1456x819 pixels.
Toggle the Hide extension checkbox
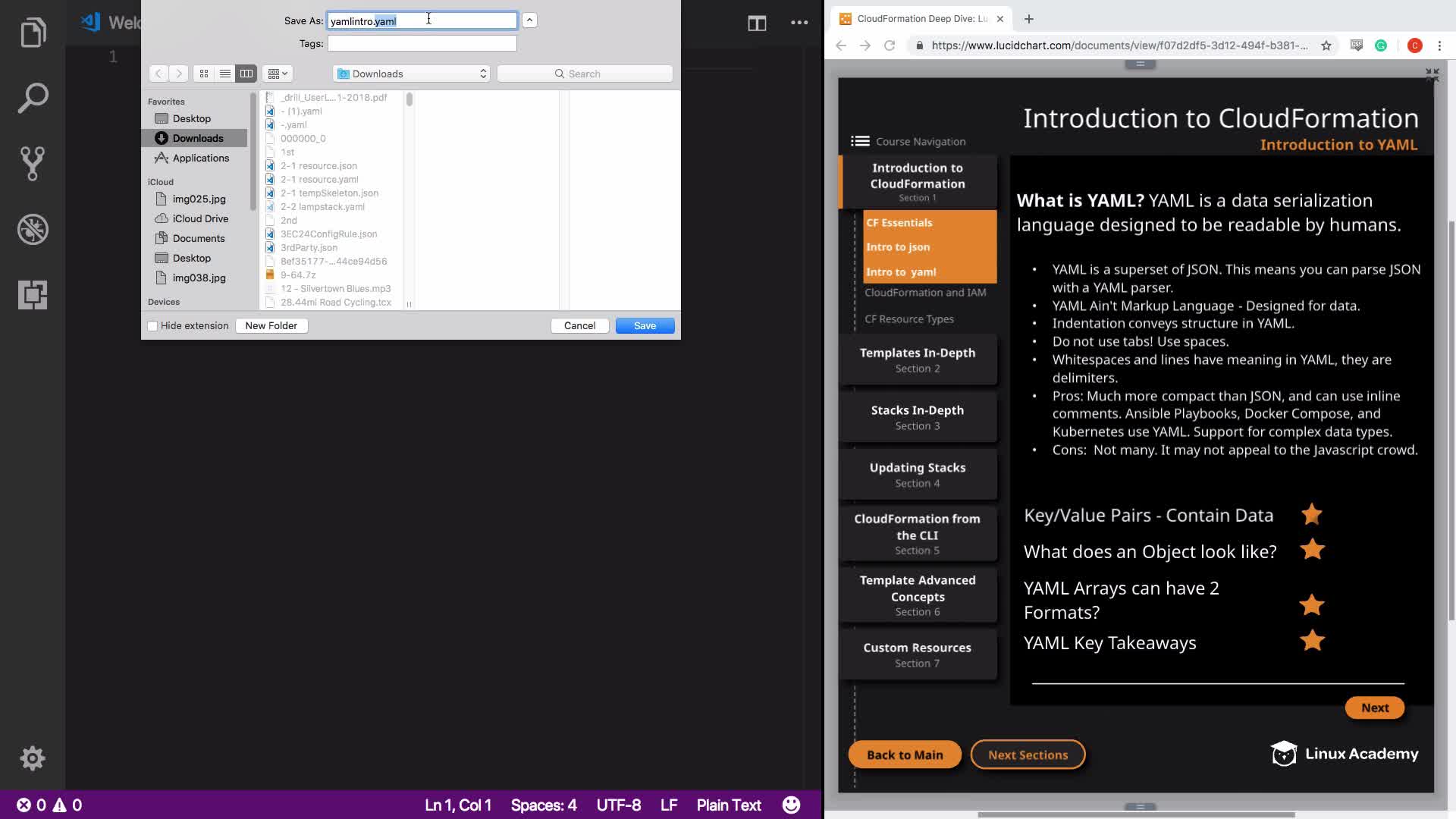tap(152, 326)
